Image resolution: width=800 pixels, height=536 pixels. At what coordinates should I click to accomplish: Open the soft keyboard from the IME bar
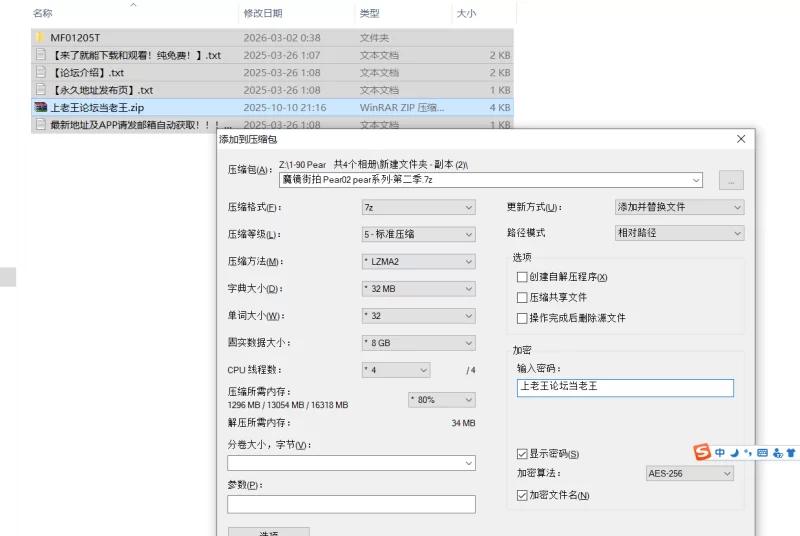point(762,452)
